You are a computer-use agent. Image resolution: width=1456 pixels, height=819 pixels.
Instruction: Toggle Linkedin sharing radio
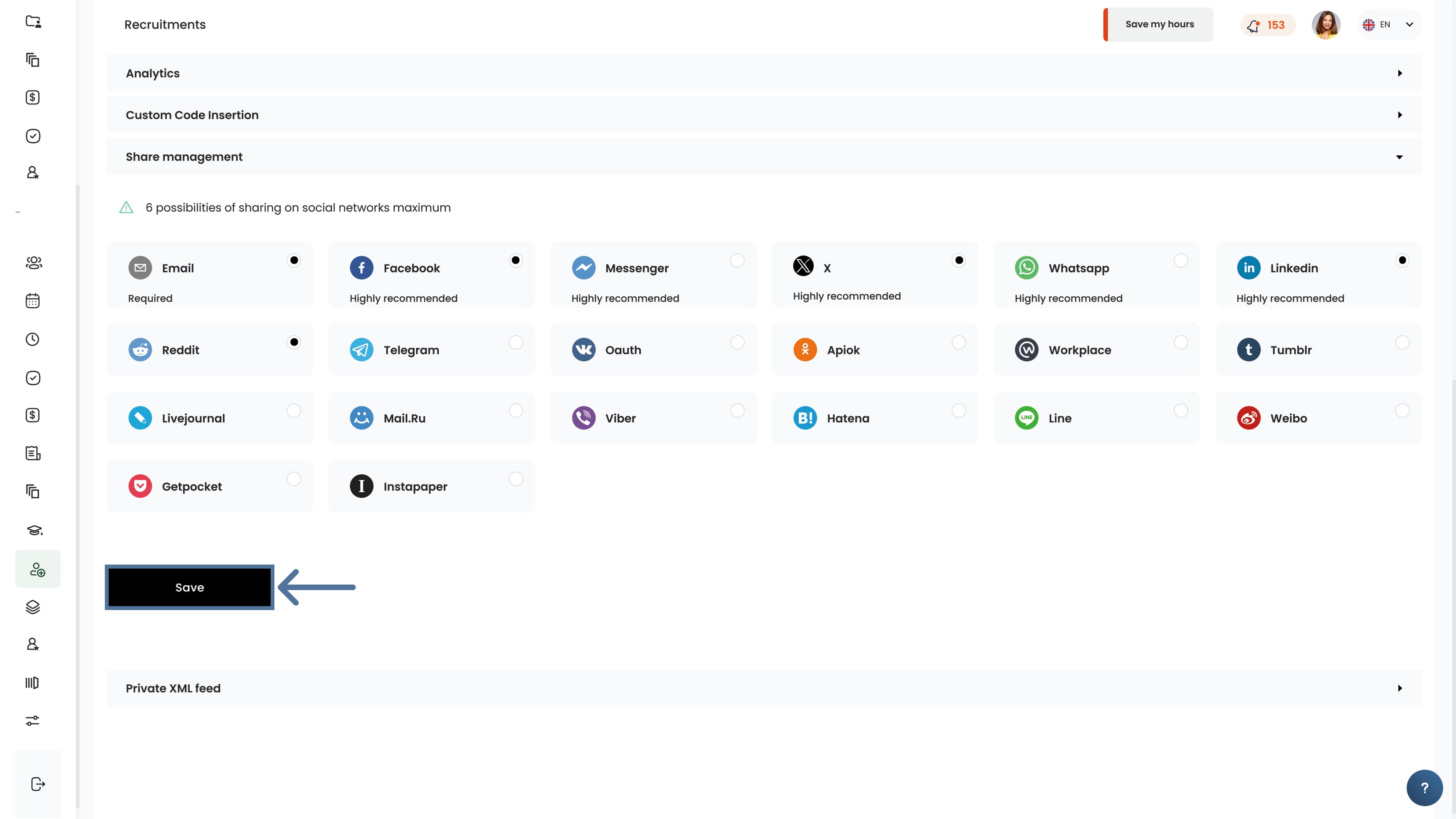pos(1402,261)
